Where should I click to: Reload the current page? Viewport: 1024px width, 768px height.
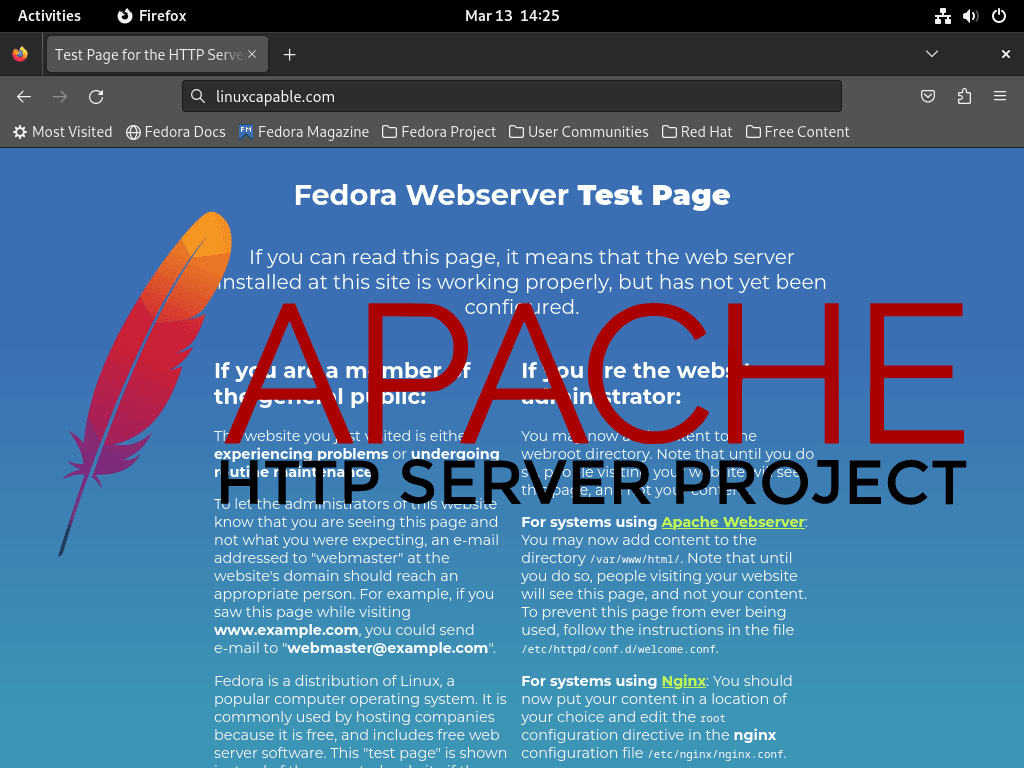tap(96, 97)
